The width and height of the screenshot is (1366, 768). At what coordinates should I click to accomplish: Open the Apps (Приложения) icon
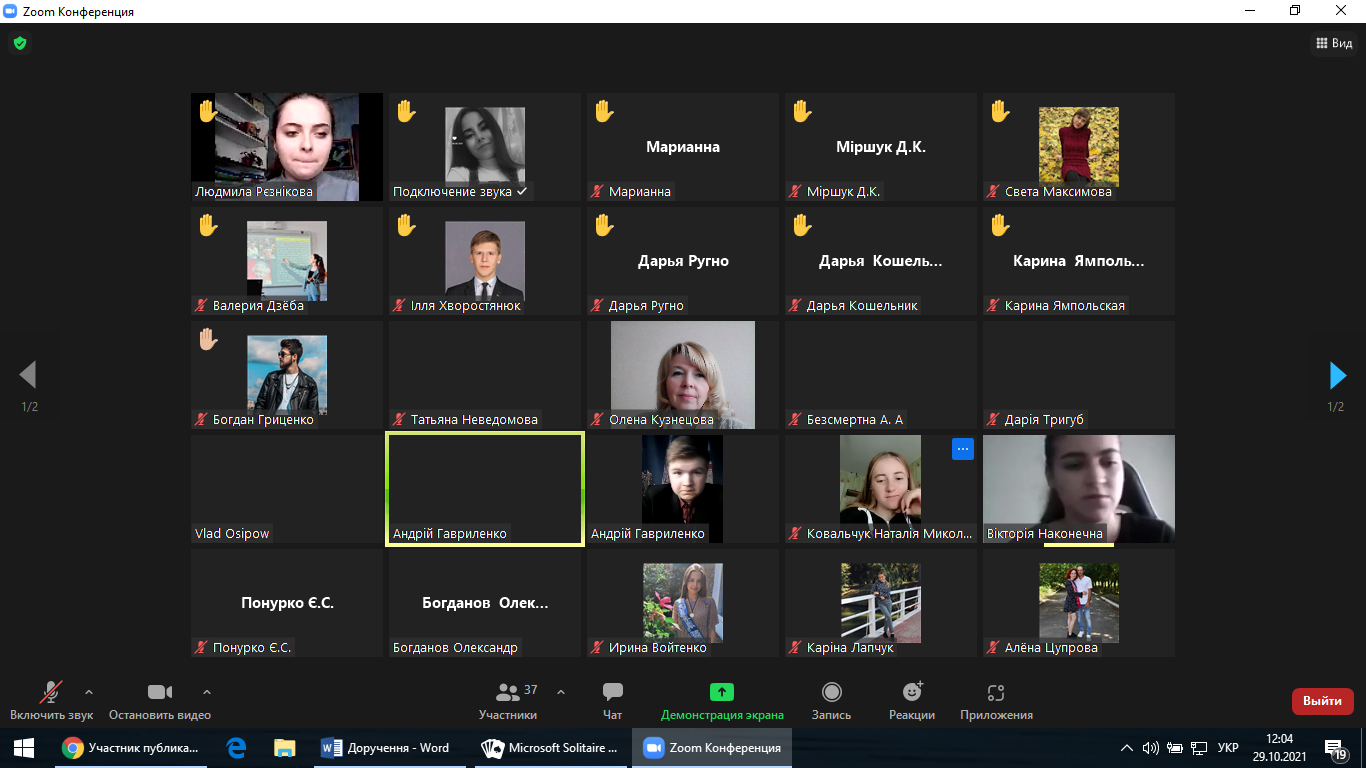pos(995,692)
